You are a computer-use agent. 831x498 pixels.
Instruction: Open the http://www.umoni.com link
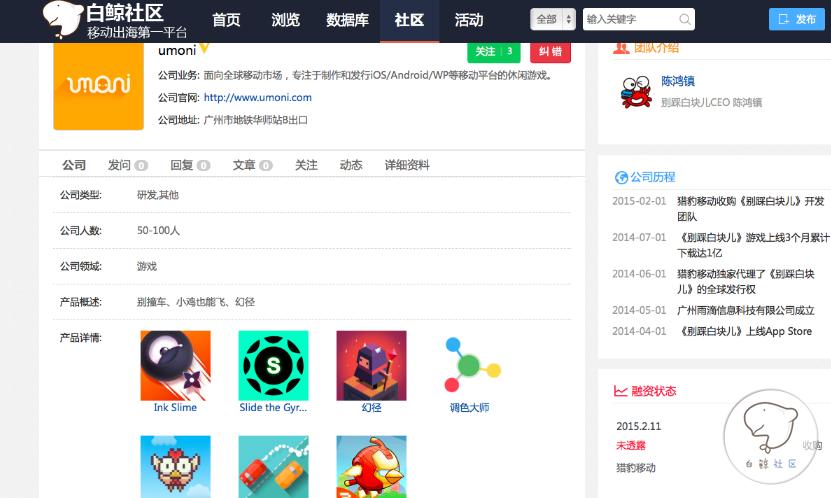(x=258, y=97)
